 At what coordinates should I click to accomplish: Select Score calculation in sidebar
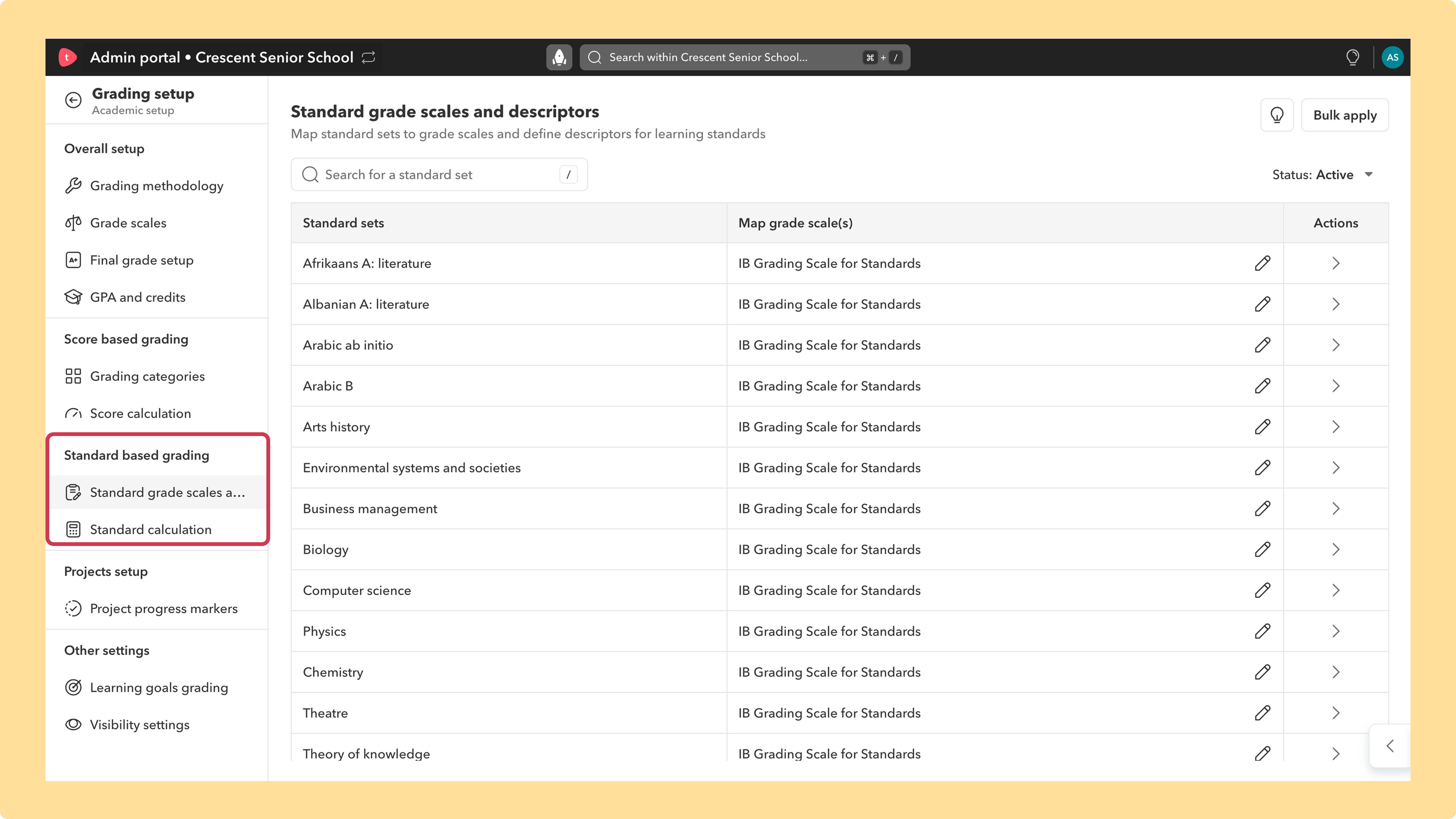tap(157, 413)
